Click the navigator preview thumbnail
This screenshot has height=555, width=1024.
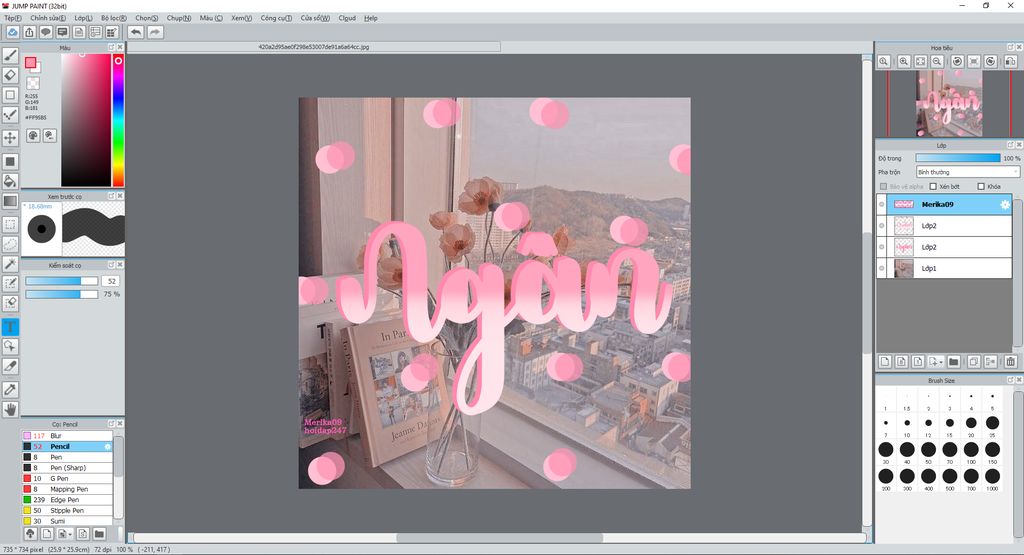tap(948, 104)
